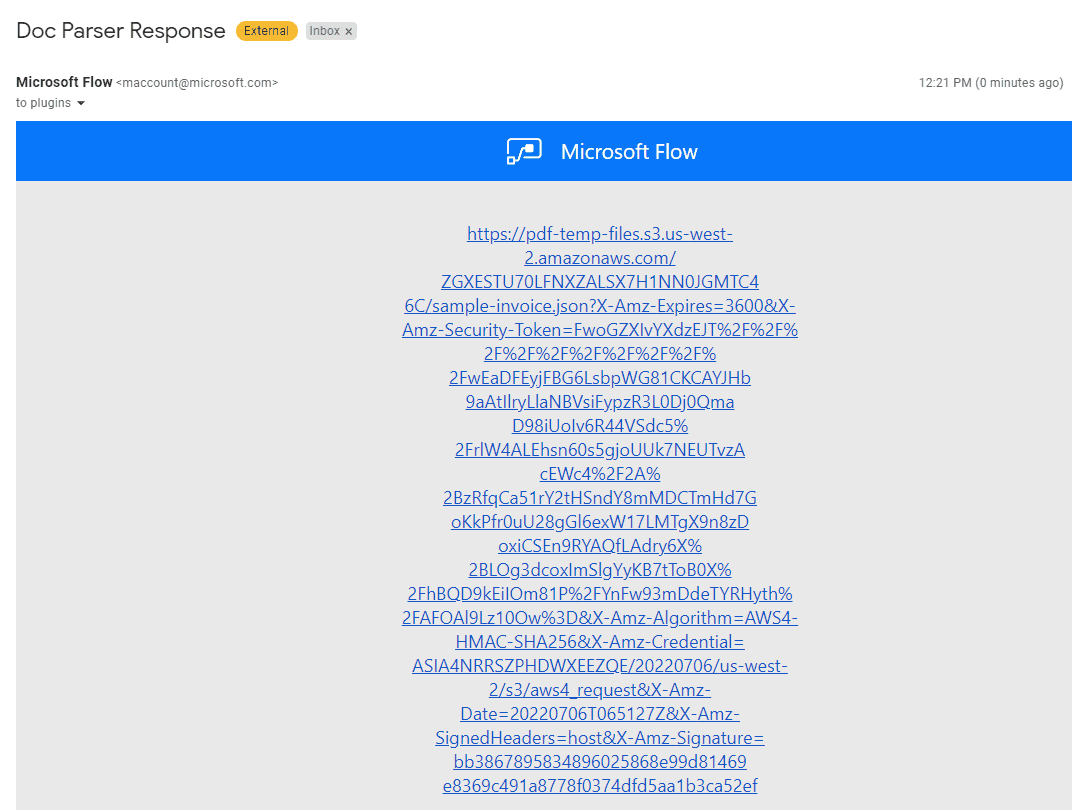This screenshot has height=810, width=1072.
Task: Select the Doc Parser Response subject line
Action: pyautogui.click(x=120, y=31)
